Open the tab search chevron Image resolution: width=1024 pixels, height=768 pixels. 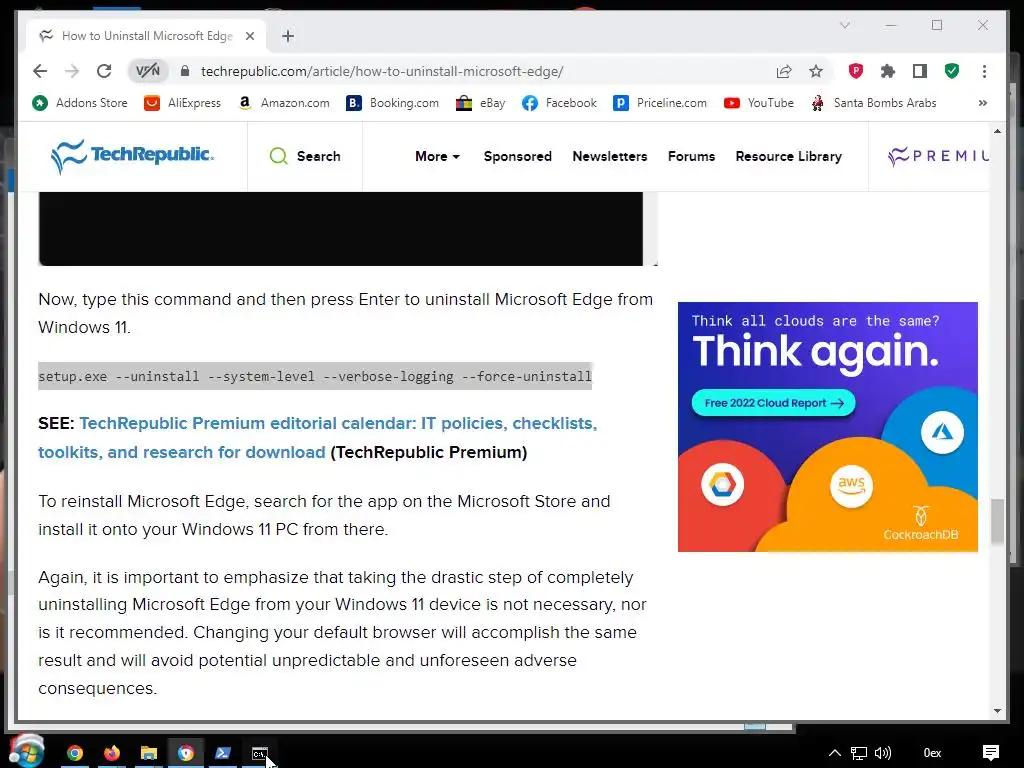coord(844,25)
